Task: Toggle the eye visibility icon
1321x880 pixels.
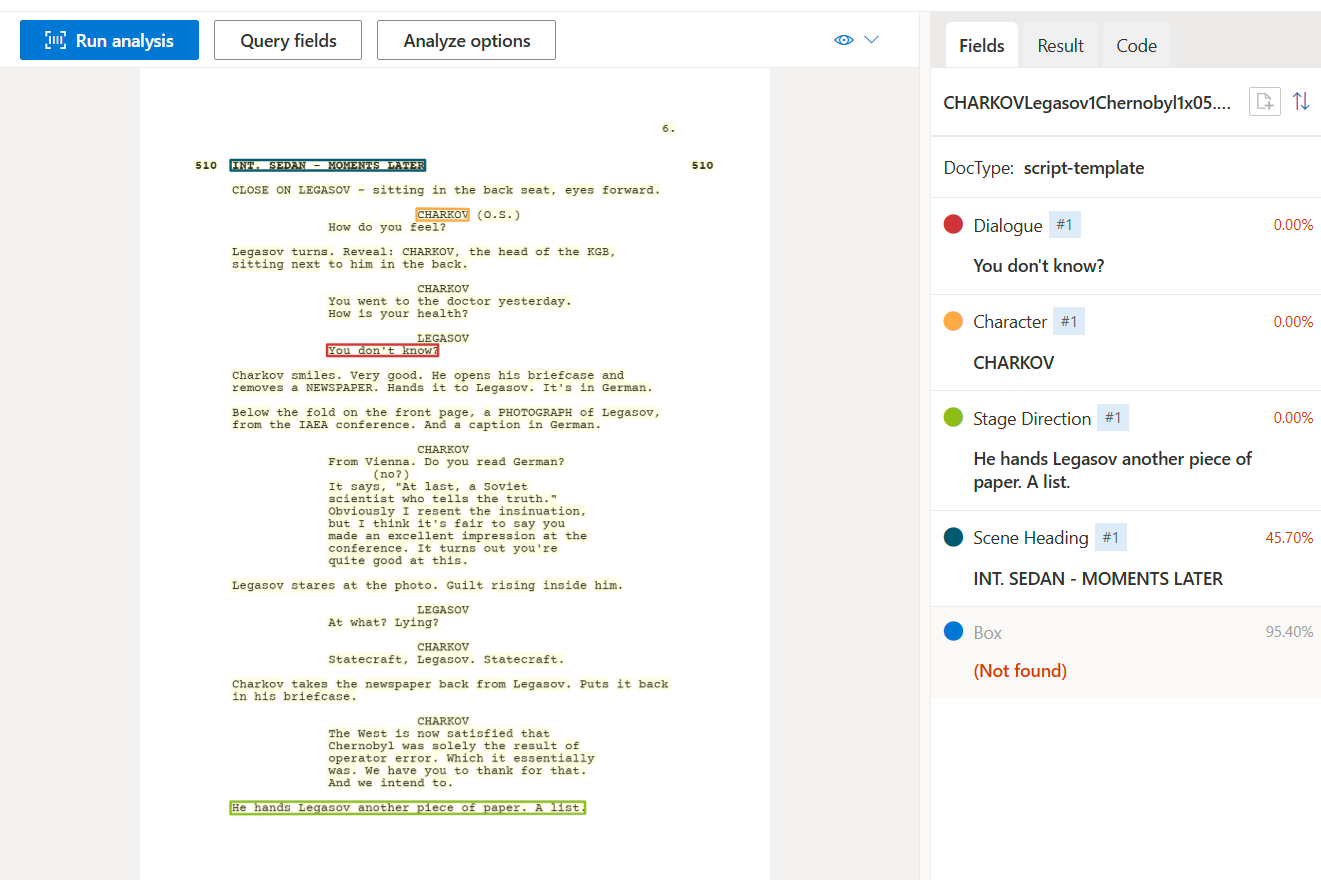Action: (843, 39)
